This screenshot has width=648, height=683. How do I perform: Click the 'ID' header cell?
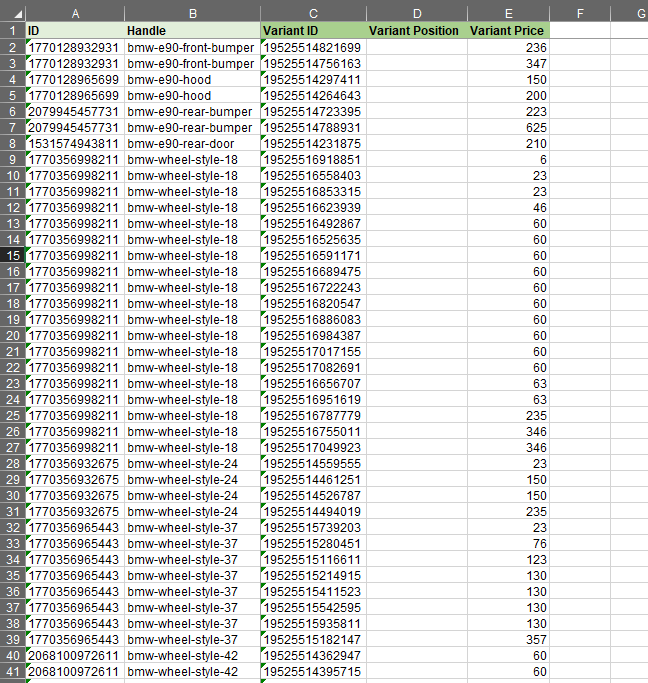click(x=75, y=31)
